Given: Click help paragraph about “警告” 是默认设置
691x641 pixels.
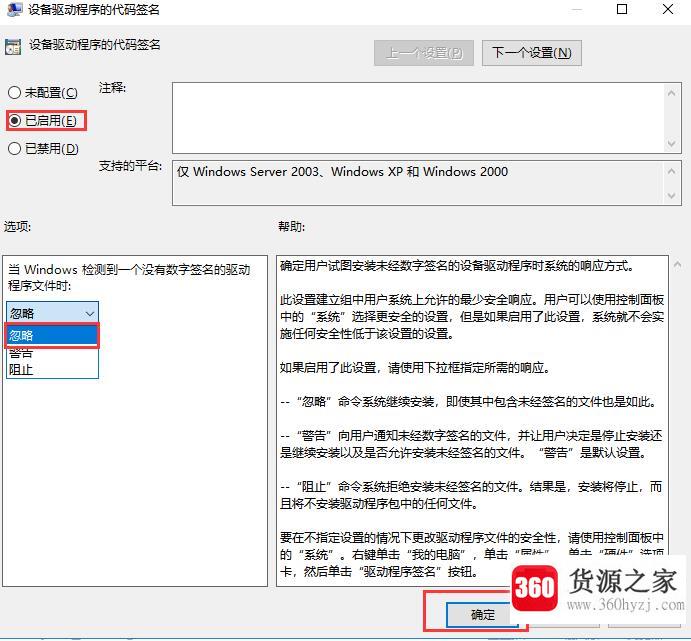Looking at the screenshot, I should click(x=471, y=444).
